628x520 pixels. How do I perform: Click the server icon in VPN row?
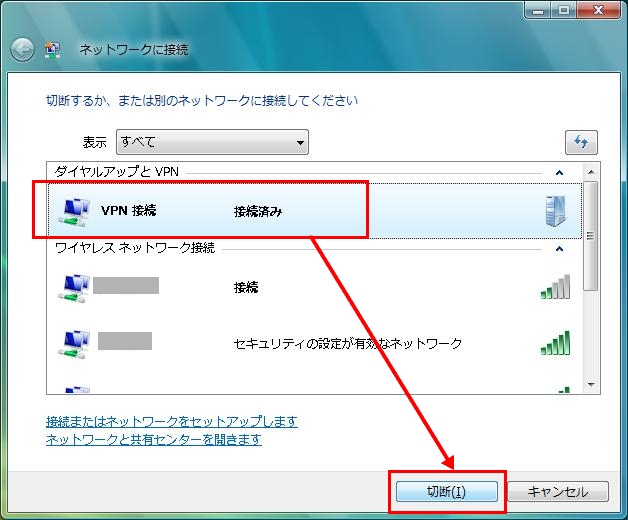(x=556, y=211)
